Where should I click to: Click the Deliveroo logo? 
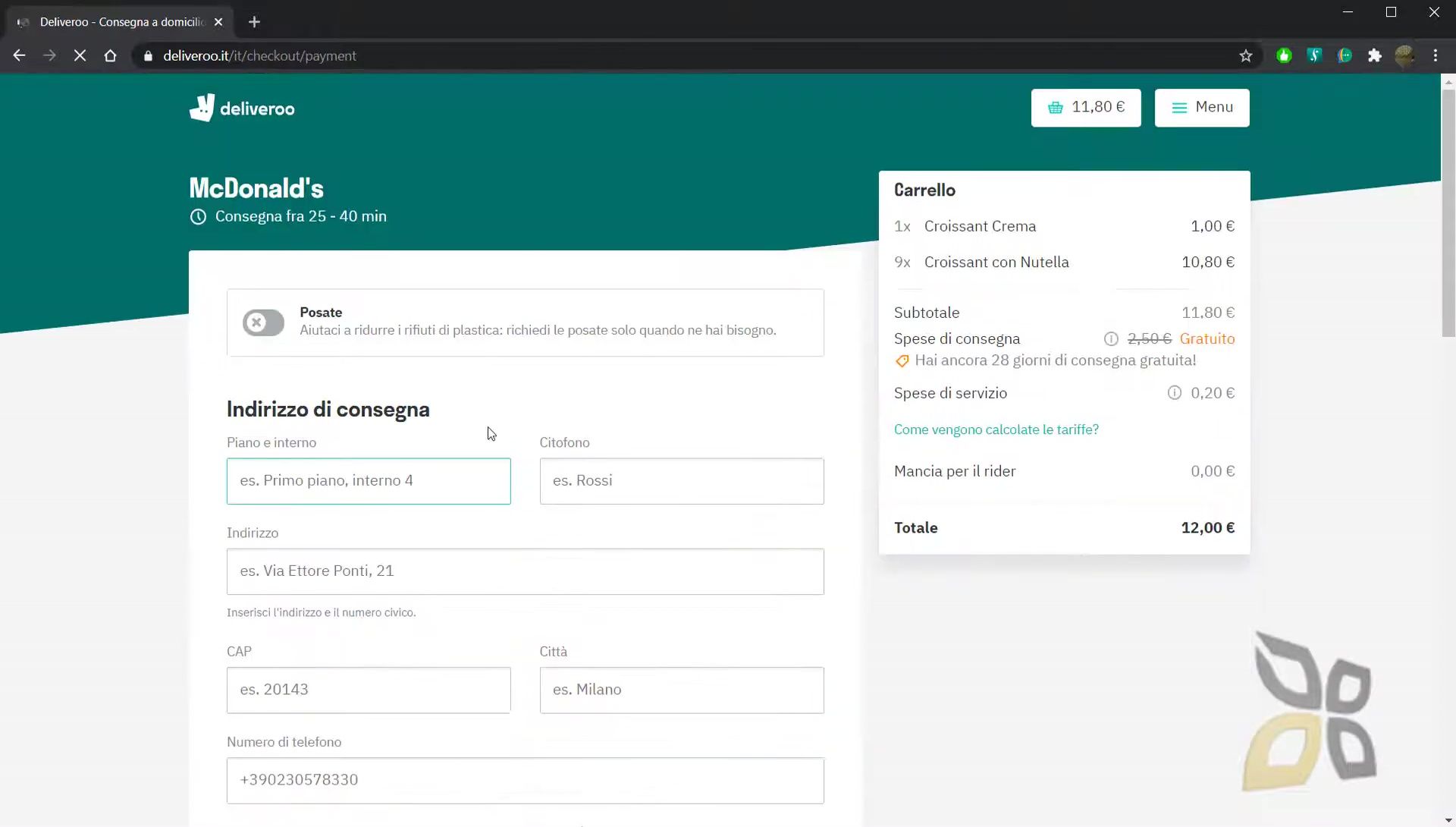pyautogui.click(x=242, y=108)
